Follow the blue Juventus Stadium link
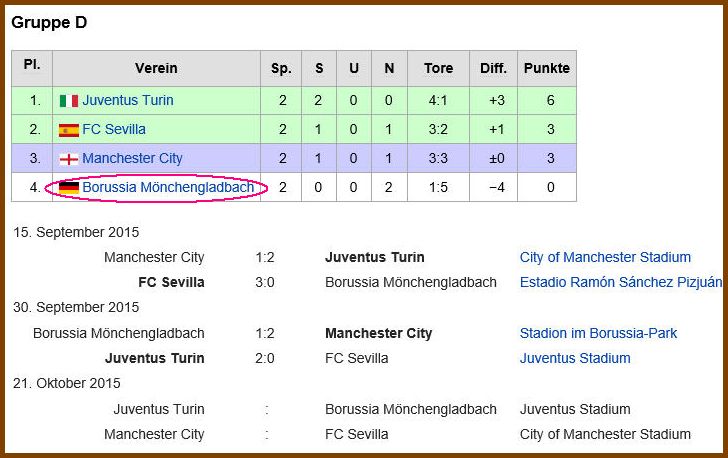This screenshot has width=728, height=458. (x=575, y=358)
